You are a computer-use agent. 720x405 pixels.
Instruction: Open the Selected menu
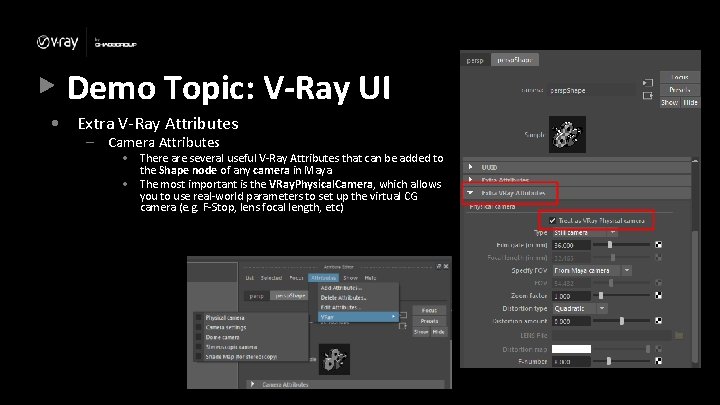click(271, 278)
